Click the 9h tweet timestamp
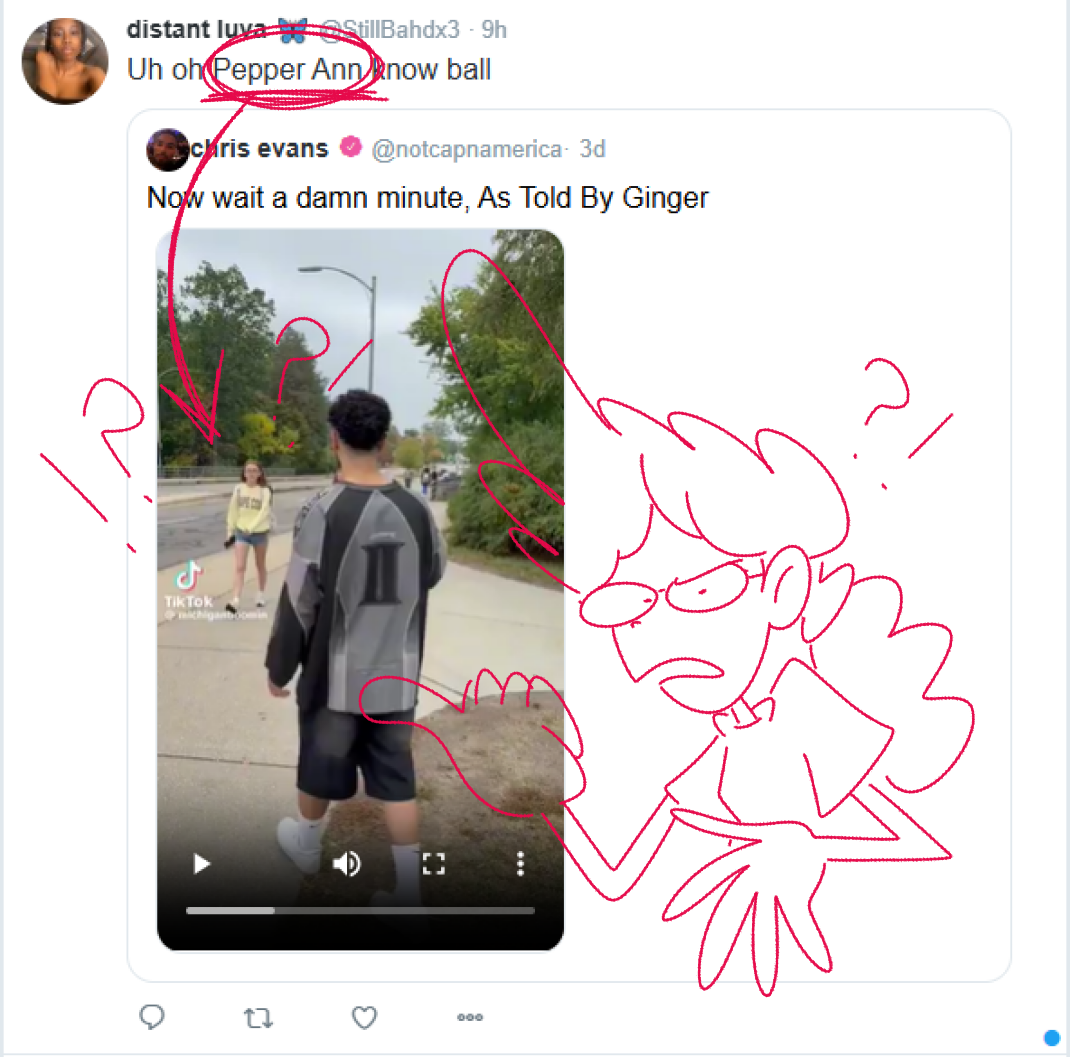The width and height of the screenshot is (1070, 1057). 494,29
